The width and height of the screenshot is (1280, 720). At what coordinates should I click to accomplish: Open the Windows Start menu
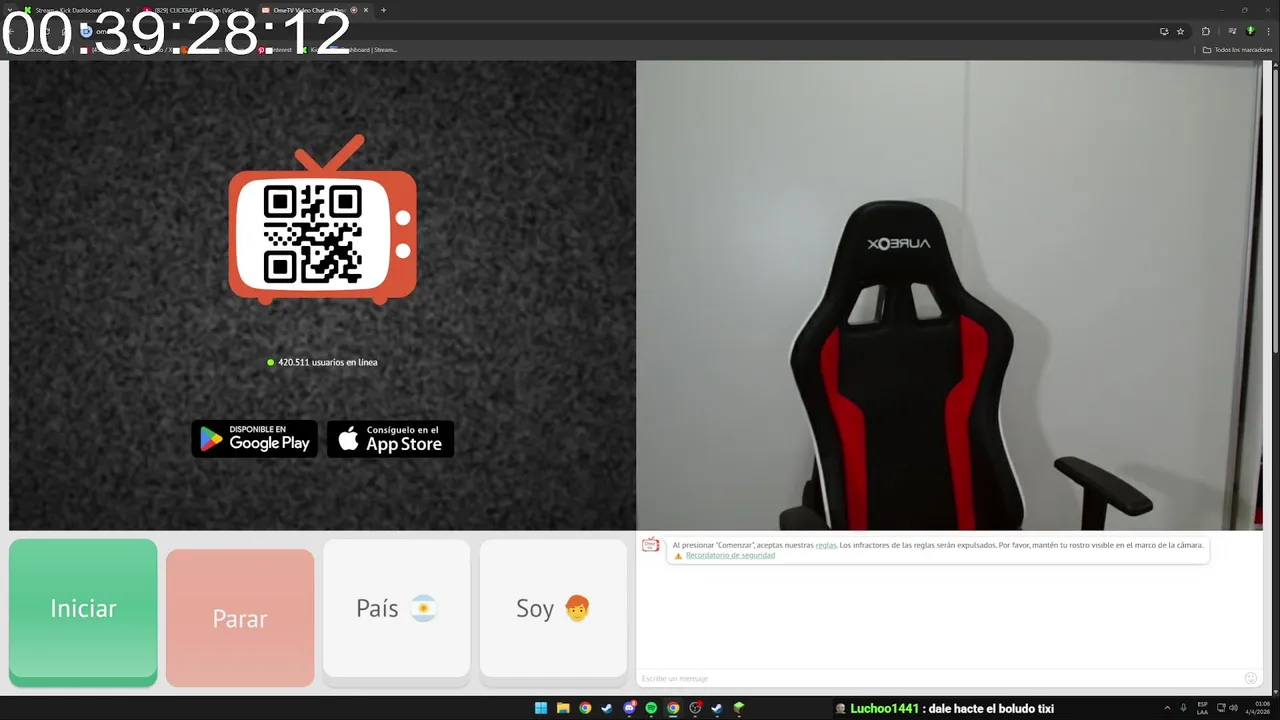click(x=541, y=708)
